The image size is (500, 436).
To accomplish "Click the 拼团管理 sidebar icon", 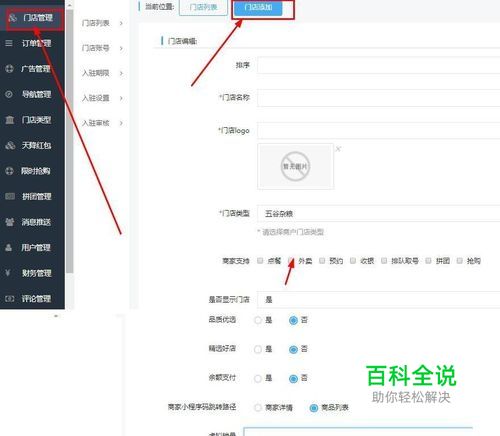I will tap(10, 196).
